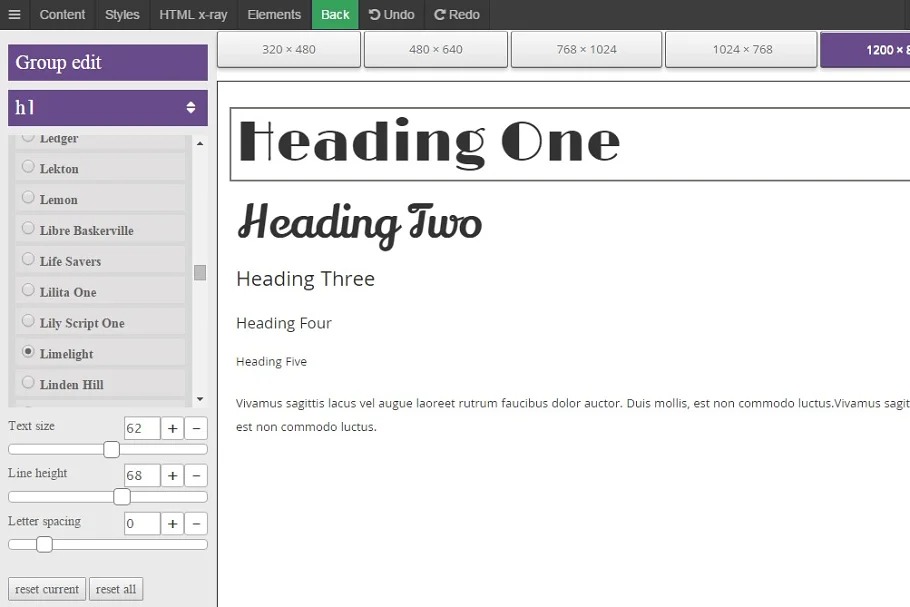Click the Text size slider handle
The width and height of the screenshot is (910, 607).
111,450
